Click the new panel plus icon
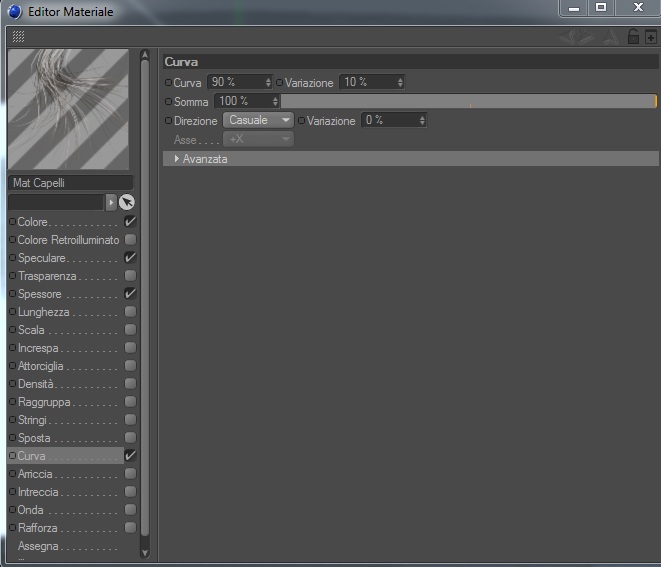Image resolution: width=661 pixels, height=567 pixels. click(650, 37)
